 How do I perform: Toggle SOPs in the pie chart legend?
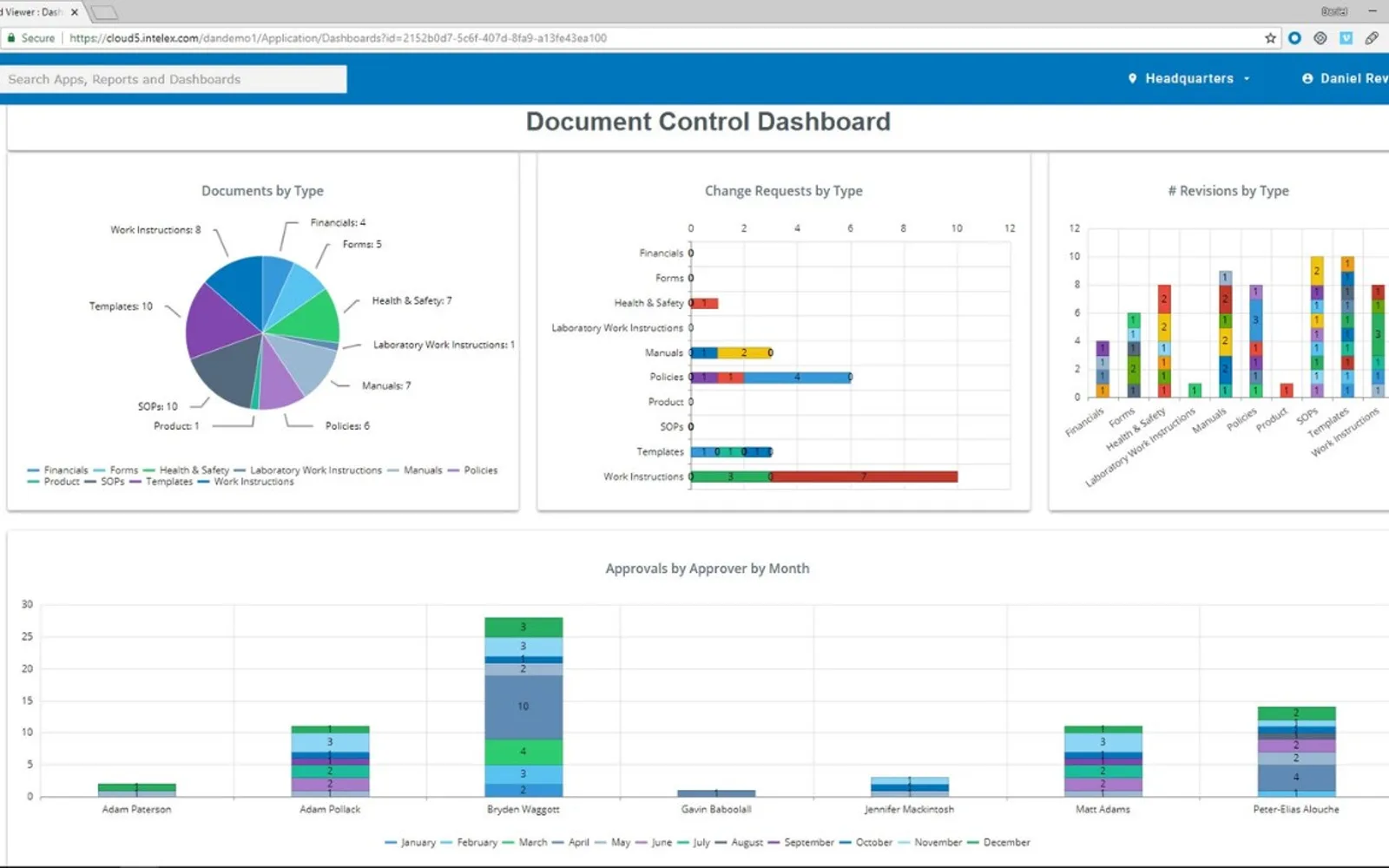104,481
